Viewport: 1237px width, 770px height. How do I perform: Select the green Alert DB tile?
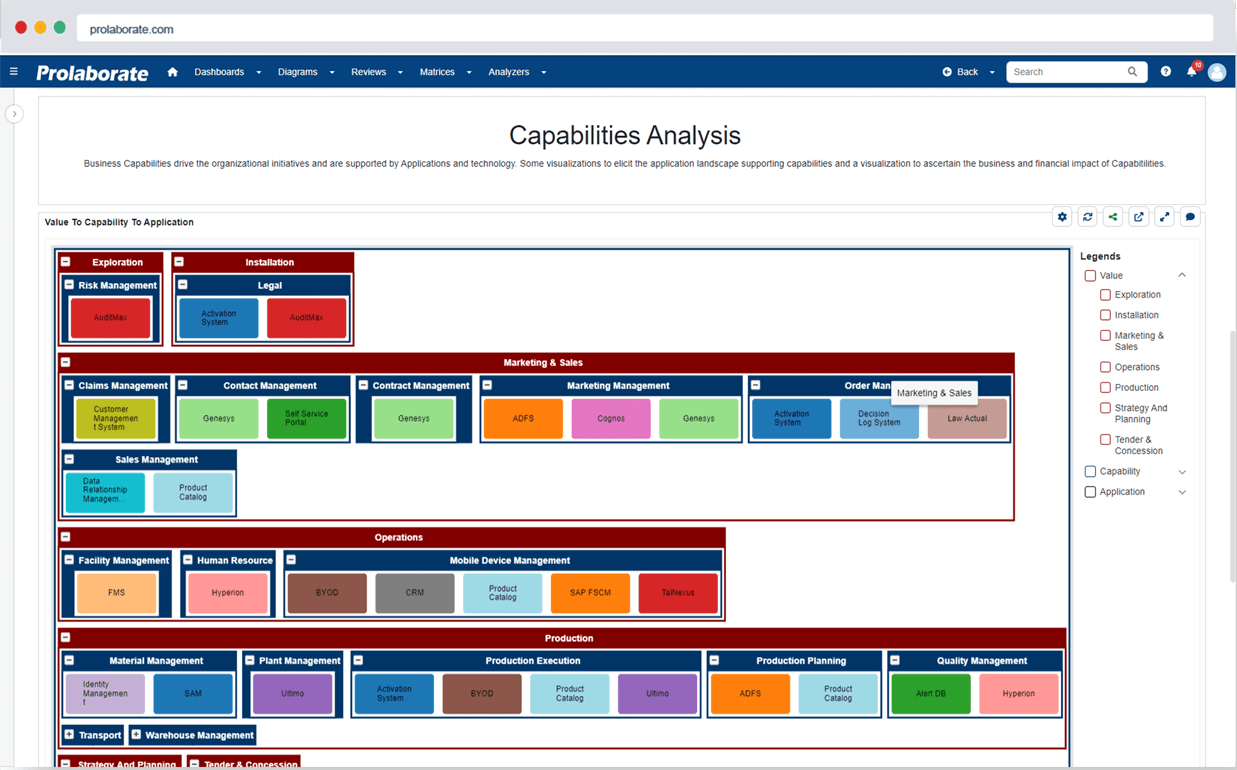coord(931,693)
